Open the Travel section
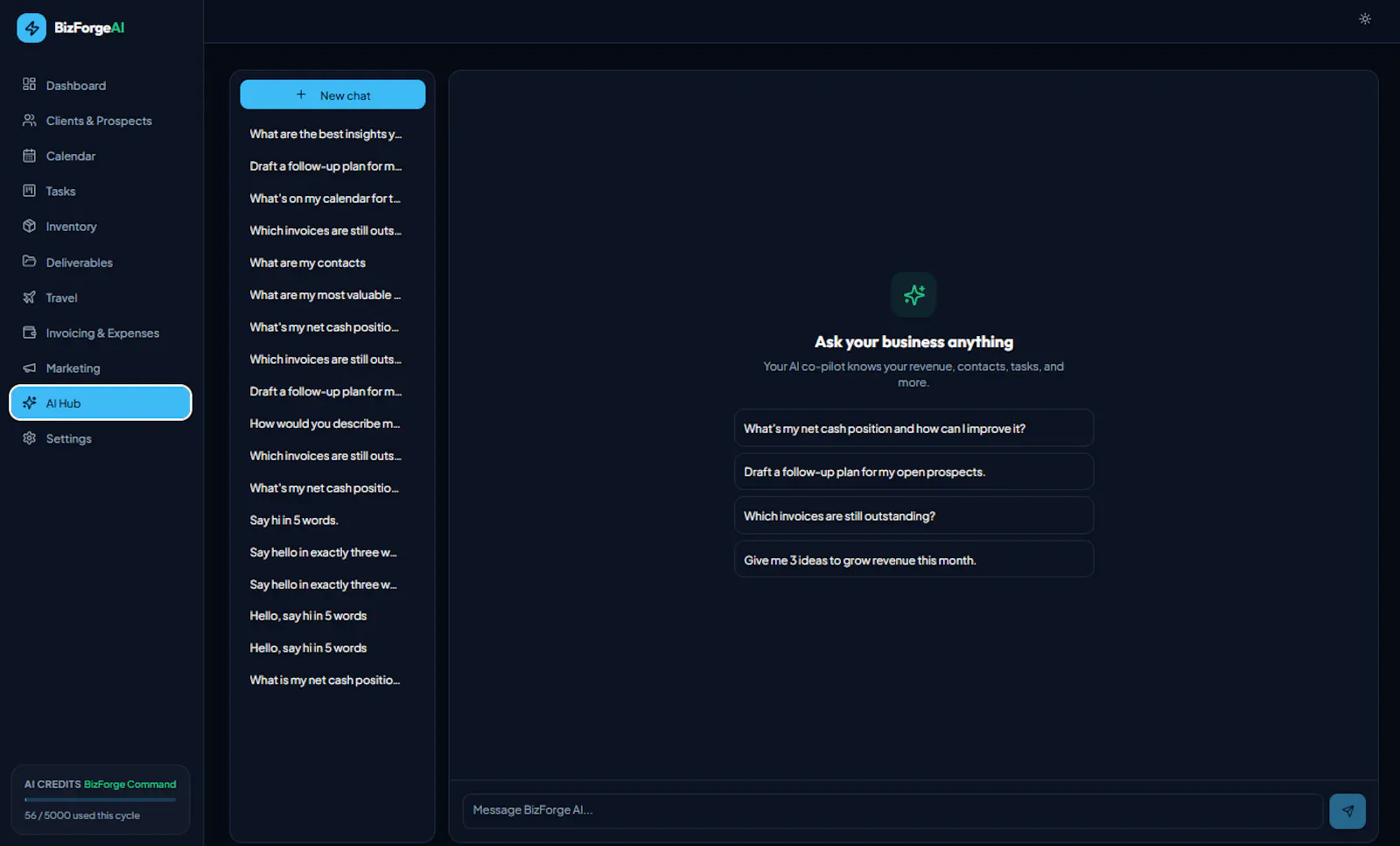The width and height of the screenshot is (1400, 846). (x=101, y=297)
